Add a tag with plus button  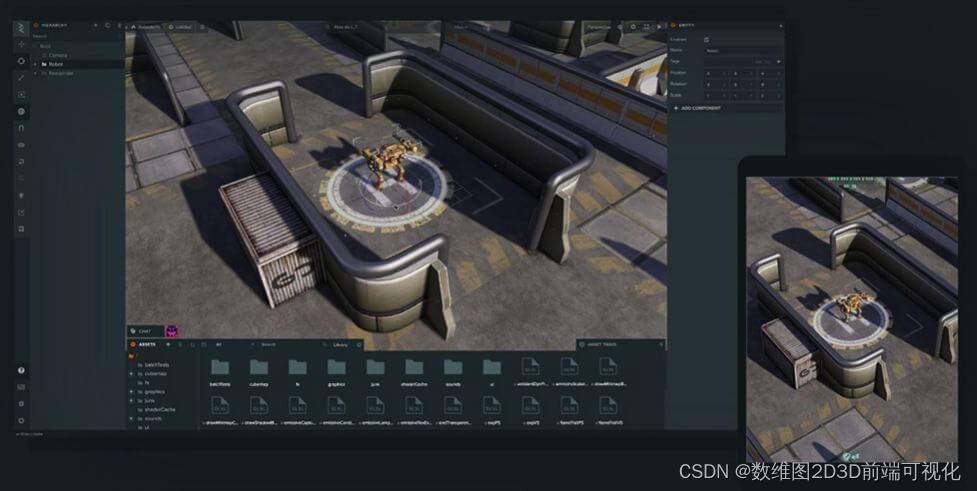(x=778, y=62)
